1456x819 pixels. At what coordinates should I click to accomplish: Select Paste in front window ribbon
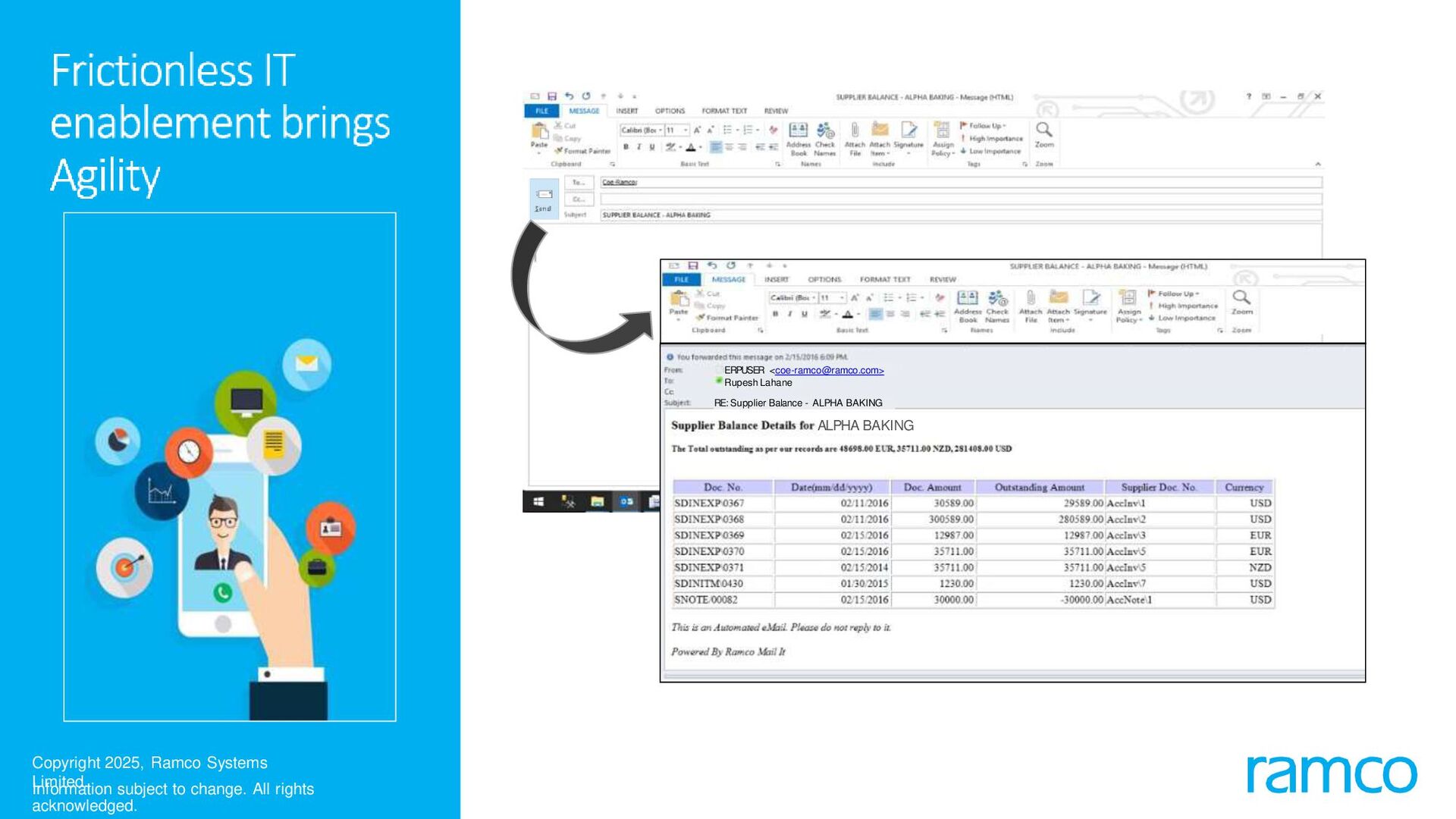coord(679,304)
